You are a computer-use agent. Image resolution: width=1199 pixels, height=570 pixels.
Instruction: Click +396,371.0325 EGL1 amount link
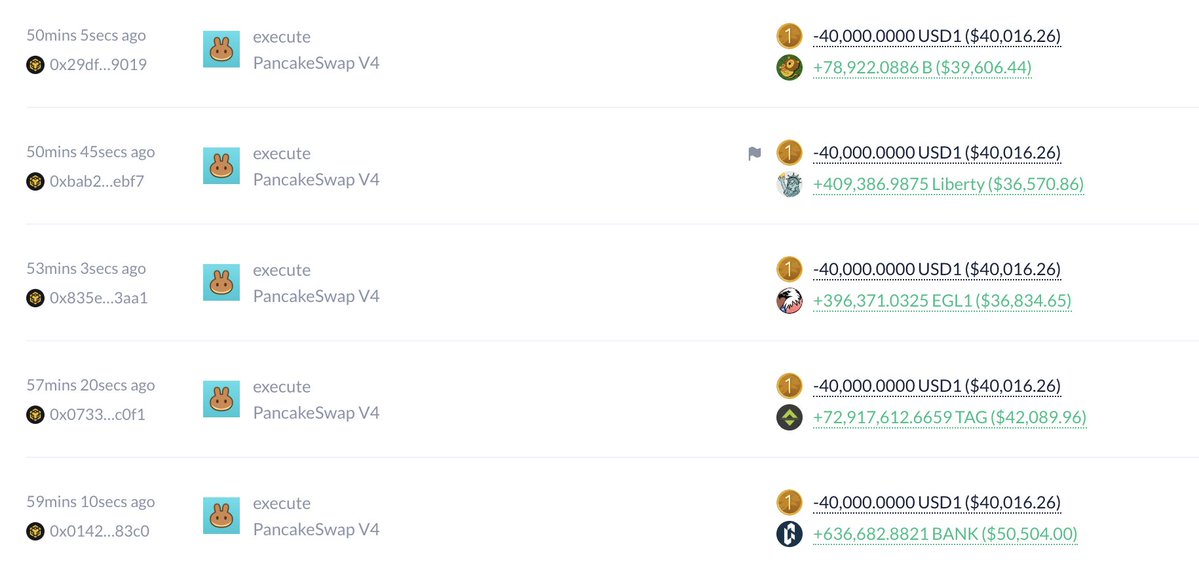point(942,301)
